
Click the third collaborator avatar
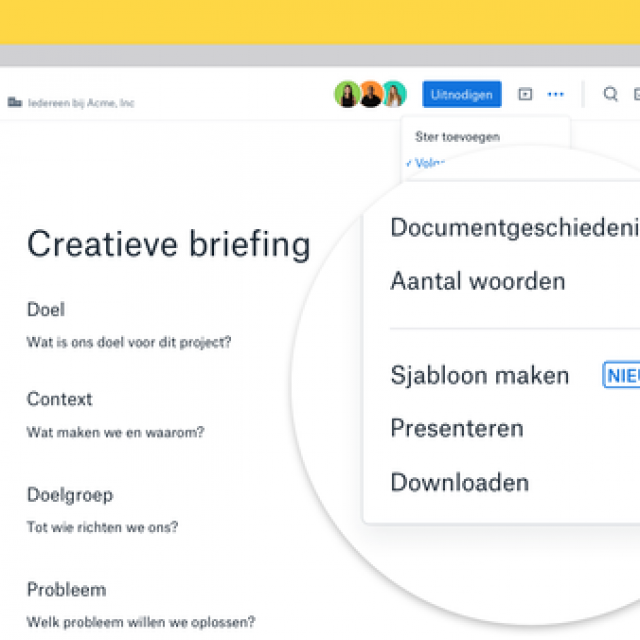[x=394, y=95]
